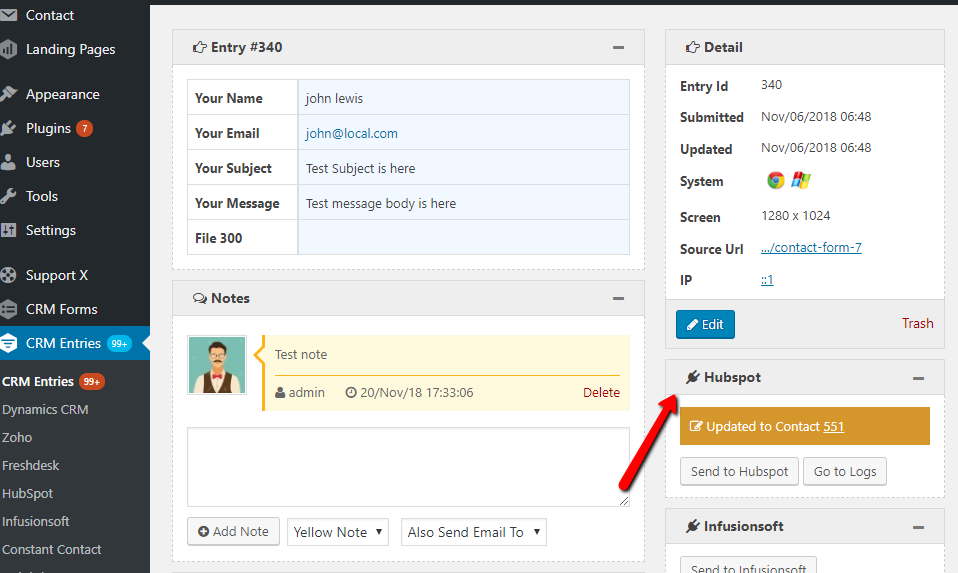Open the Also Send Email To dropdown
Viewport: 958px width, 573px height.
click(474, 532)
